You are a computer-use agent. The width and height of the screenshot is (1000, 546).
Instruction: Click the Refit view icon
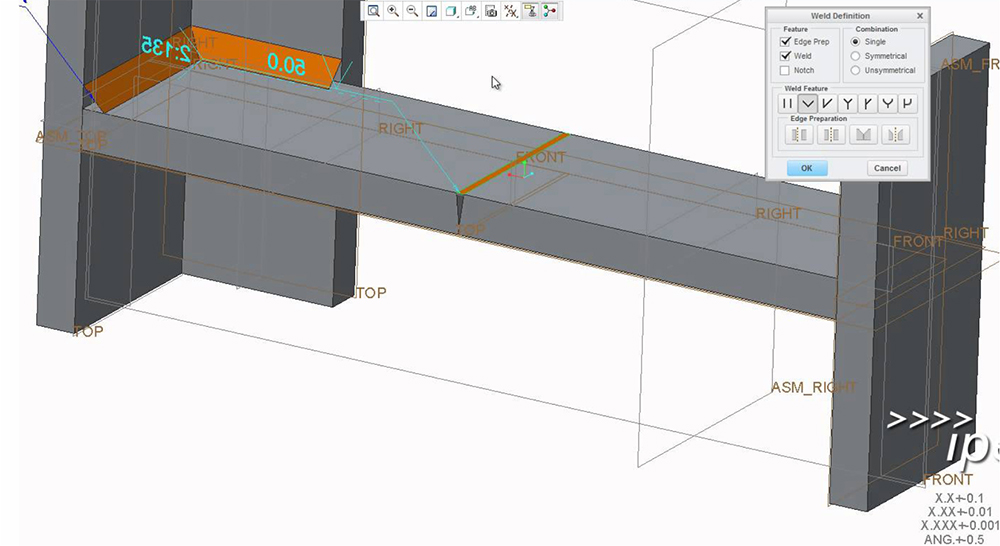point(373,11)
